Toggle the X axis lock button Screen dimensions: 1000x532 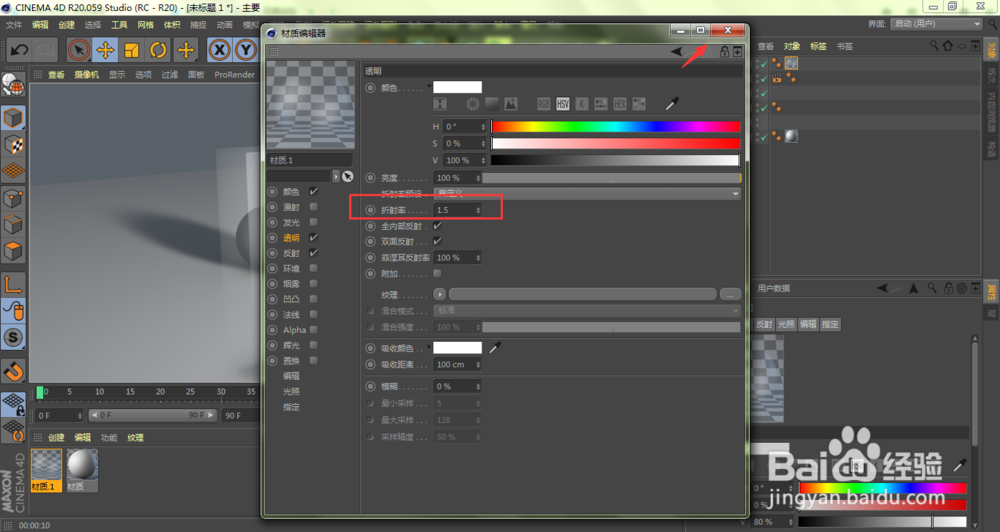pos(219,50)
